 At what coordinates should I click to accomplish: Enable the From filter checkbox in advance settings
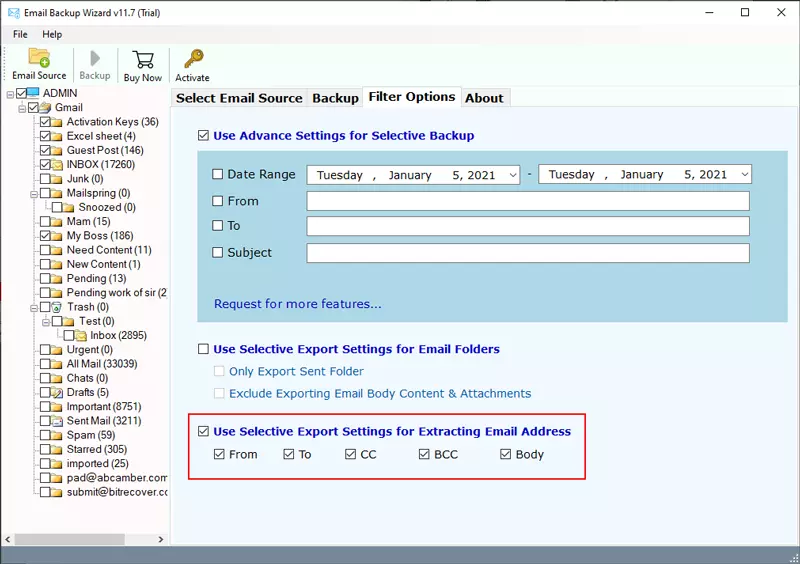coord(217,201)
